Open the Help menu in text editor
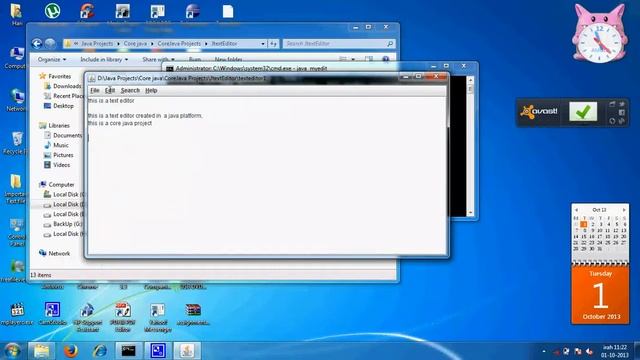 point(151,90)
